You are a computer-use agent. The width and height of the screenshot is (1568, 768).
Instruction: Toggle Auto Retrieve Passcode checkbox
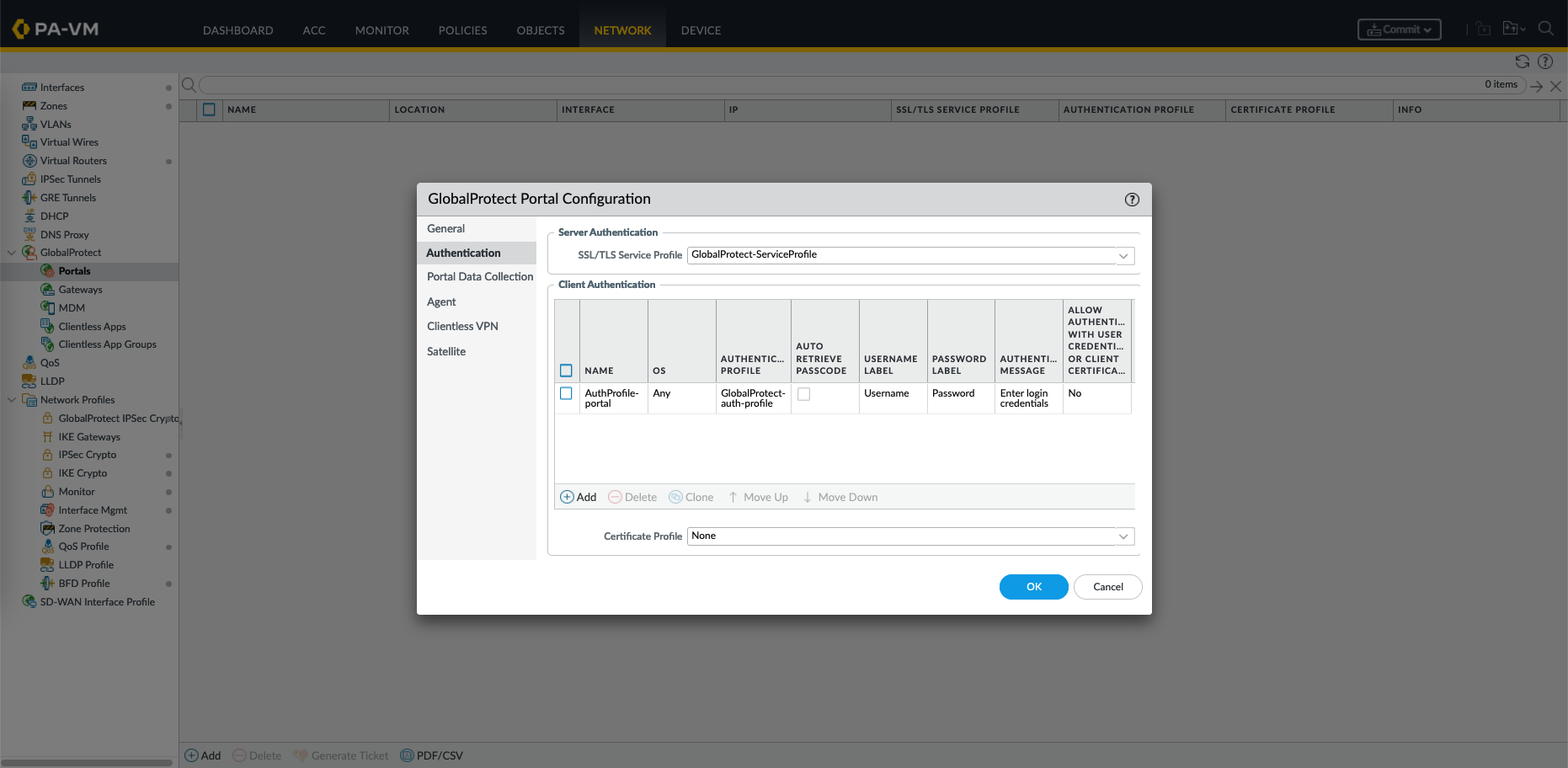pos(803,394)
